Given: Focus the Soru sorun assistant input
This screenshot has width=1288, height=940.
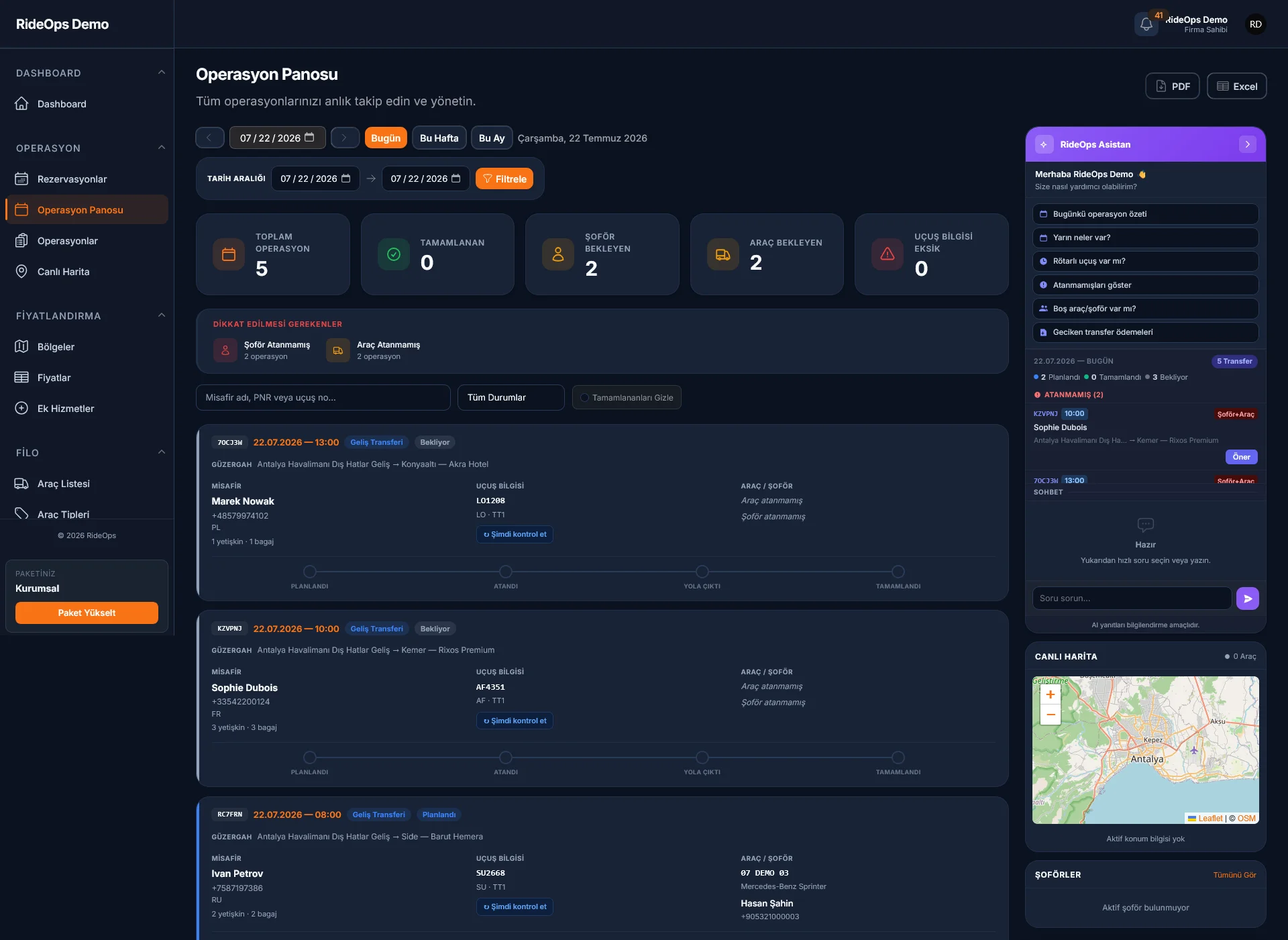Looking at the screenshot, I should coord(1132,598).
